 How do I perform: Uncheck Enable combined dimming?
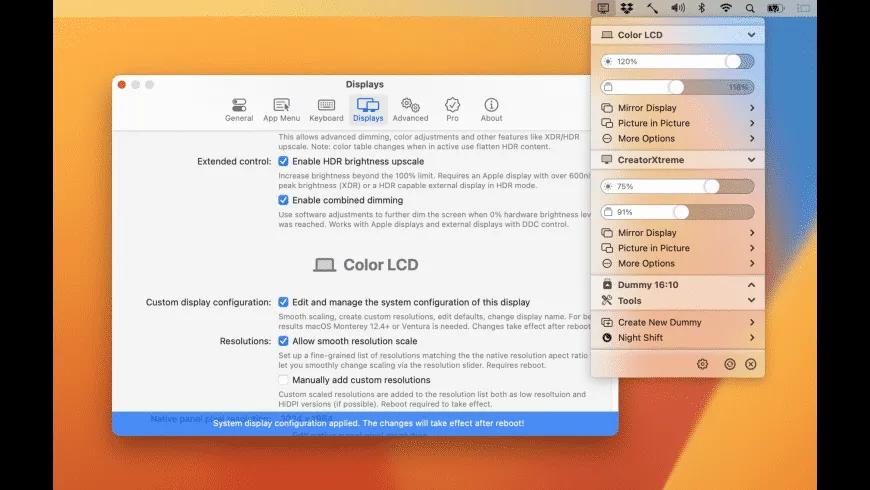click(284, 200)
